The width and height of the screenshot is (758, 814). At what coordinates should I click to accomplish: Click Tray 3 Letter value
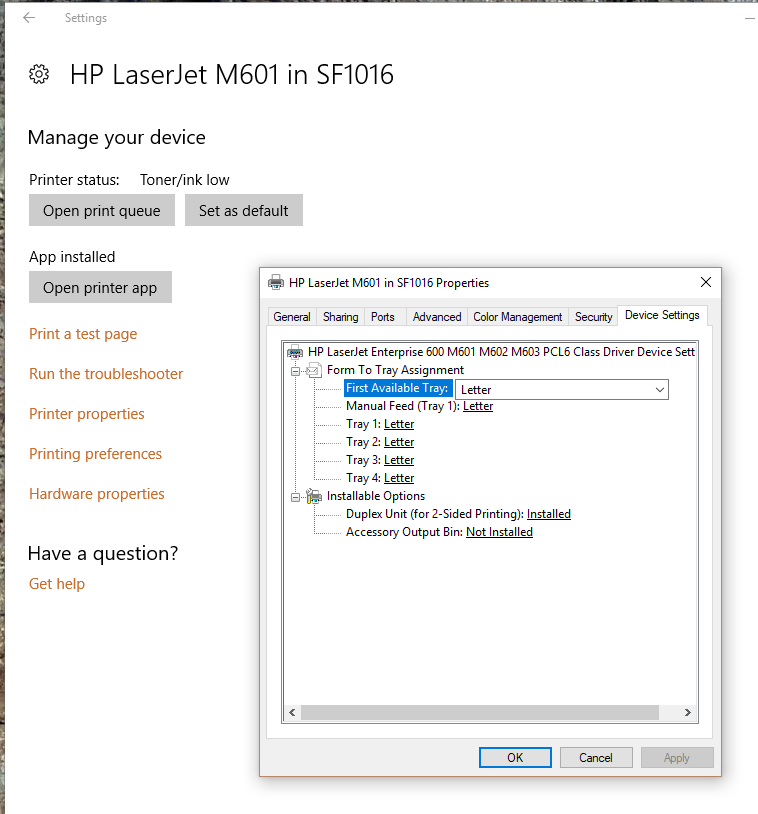399,460
